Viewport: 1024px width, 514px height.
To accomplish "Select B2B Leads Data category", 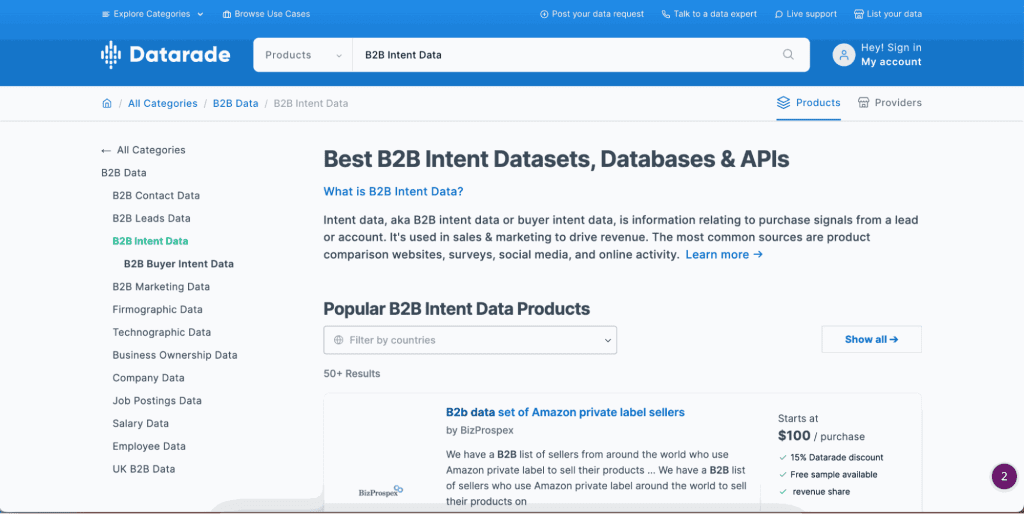I will (152, 219).
